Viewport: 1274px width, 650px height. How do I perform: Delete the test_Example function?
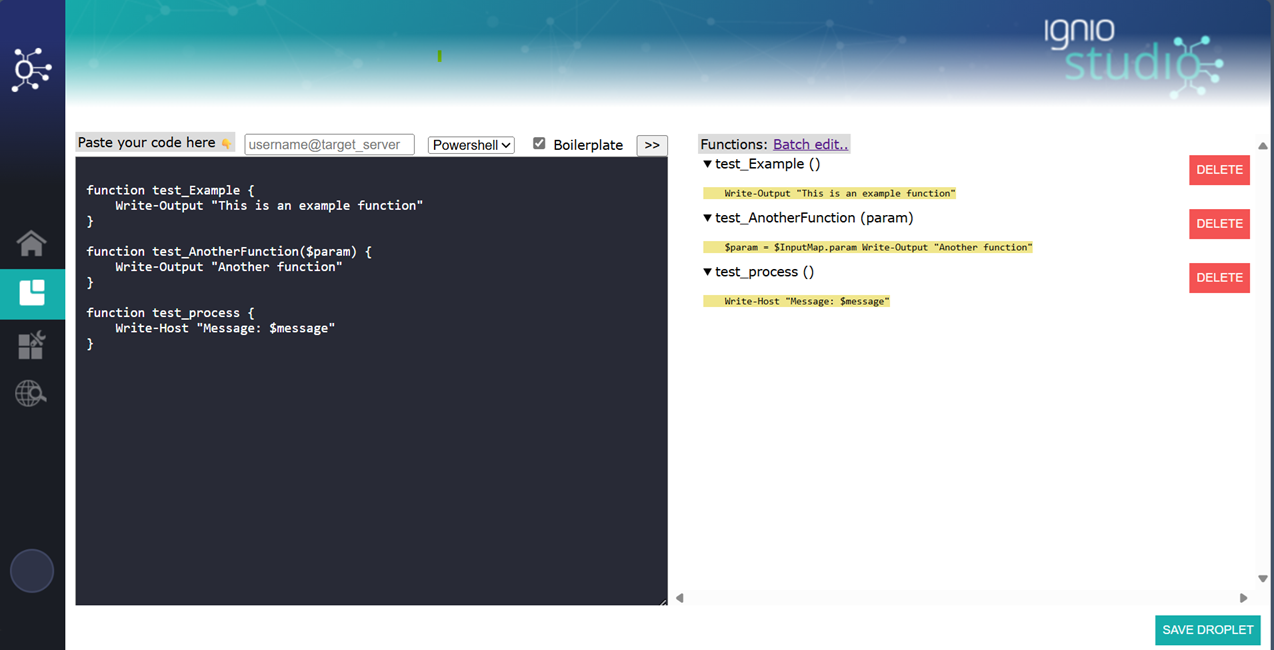click(x=1219, y=170)
